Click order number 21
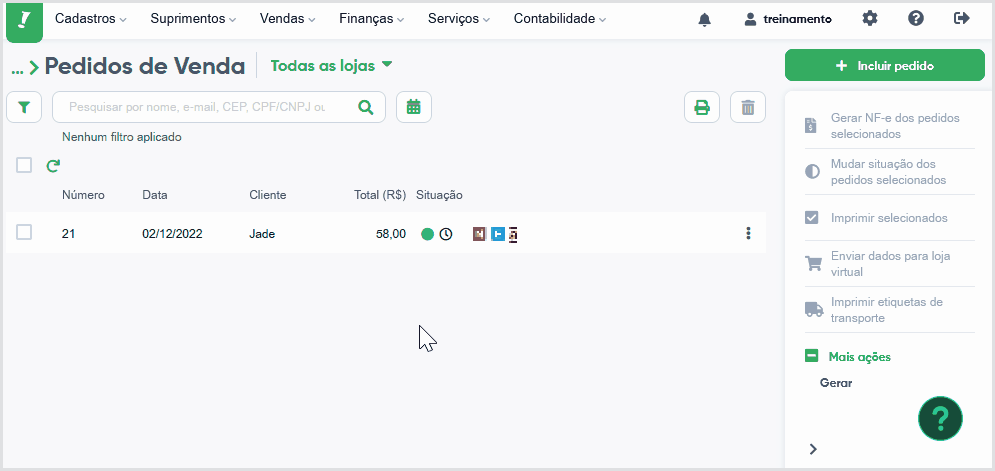The height and width of the screenshot is (471, 995). [x=69, y=234]
